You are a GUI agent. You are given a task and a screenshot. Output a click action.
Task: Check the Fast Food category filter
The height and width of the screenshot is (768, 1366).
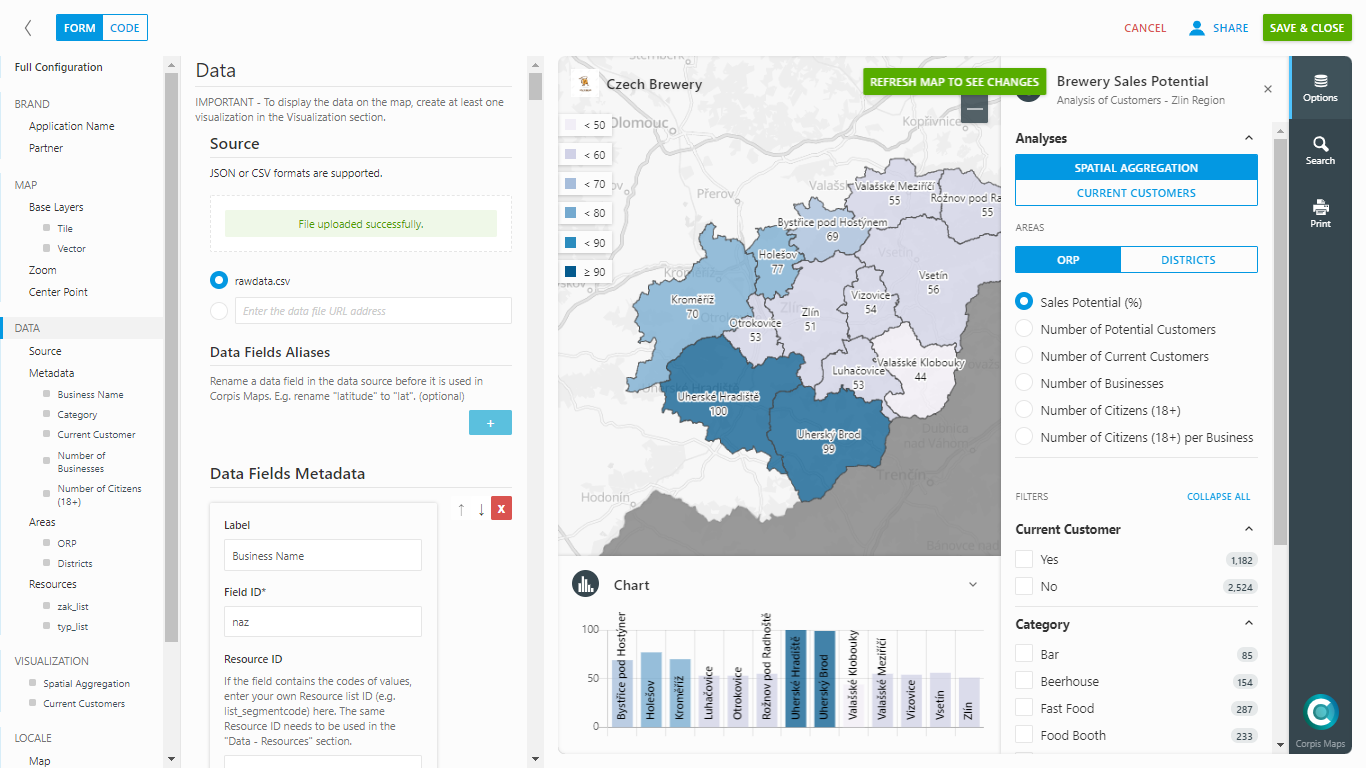click(x=1024, y=708)
